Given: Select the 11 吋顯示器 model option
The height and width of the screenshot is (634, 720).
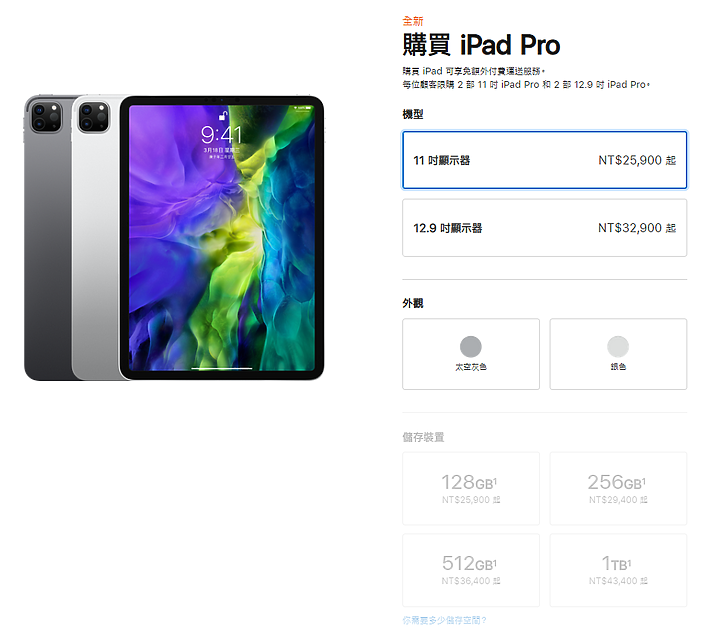Looking at the screenshot, I should (545, 160).
